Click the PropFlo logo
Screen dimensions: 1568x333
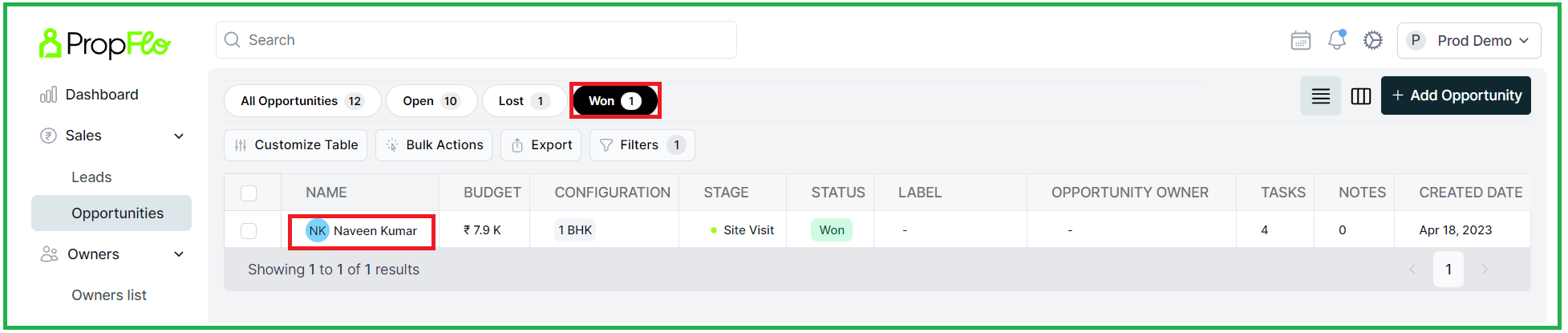tap(104, 43)
